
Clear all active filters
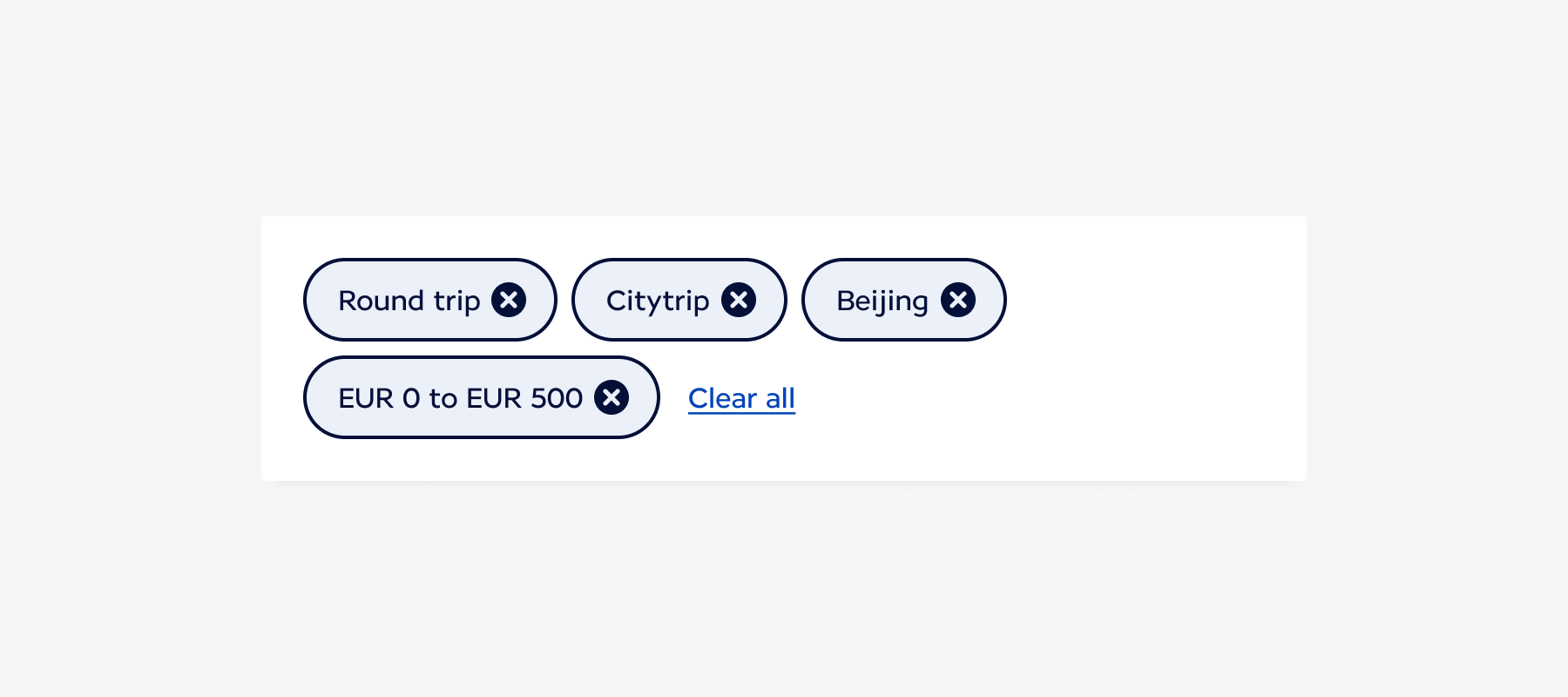point(741,398)
